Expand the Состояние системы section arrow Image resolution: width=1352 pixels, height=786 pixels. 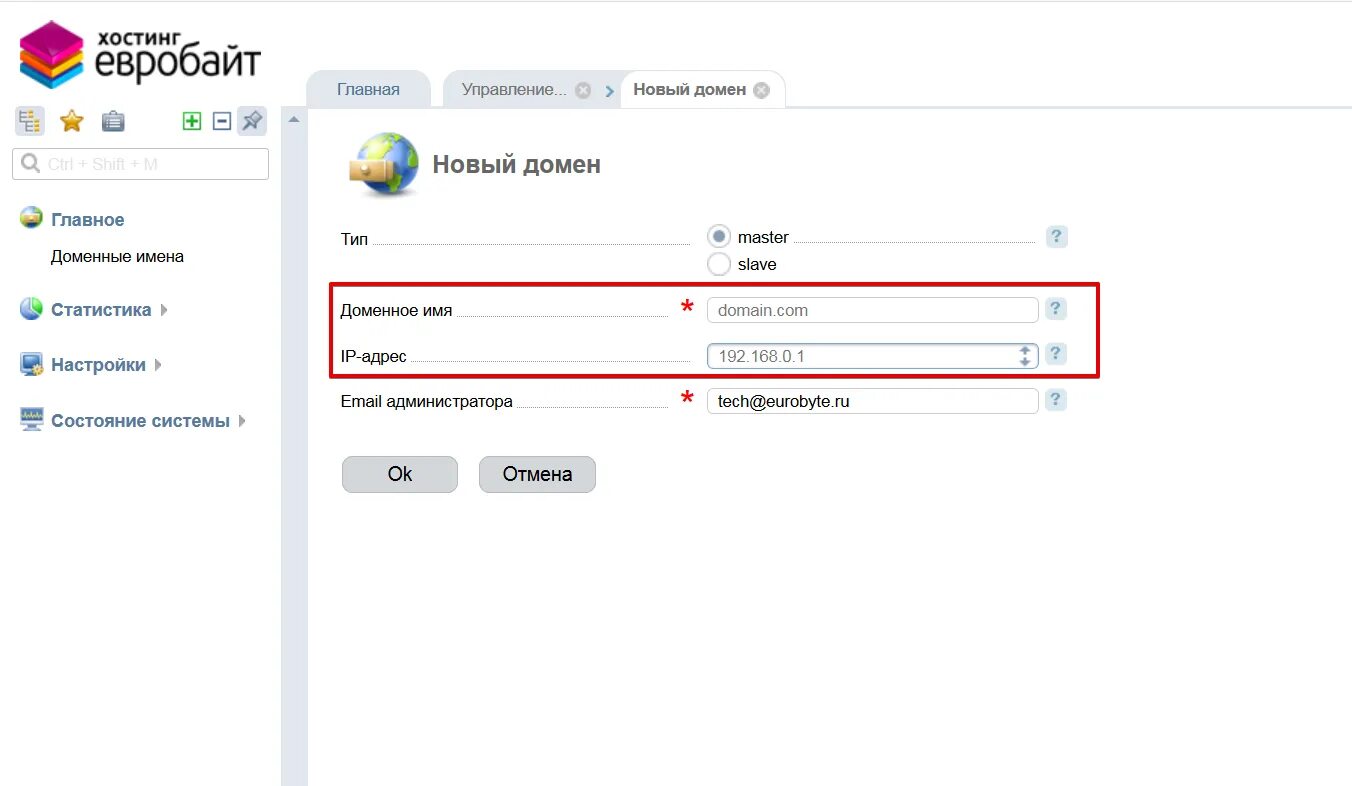pos(241,421)
